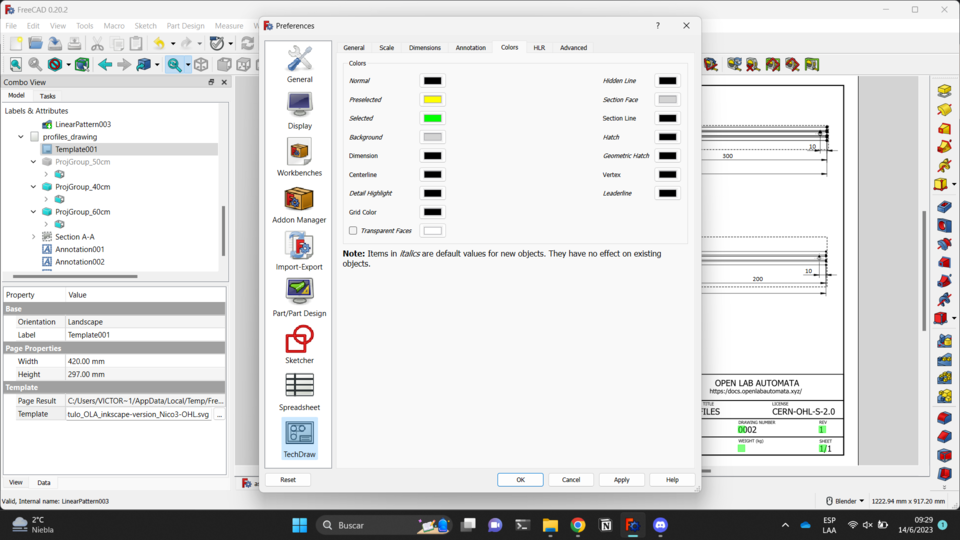Screen dimensions: 960x540
Task: Open Import-Export preferences
Action: tap(299, 251)
